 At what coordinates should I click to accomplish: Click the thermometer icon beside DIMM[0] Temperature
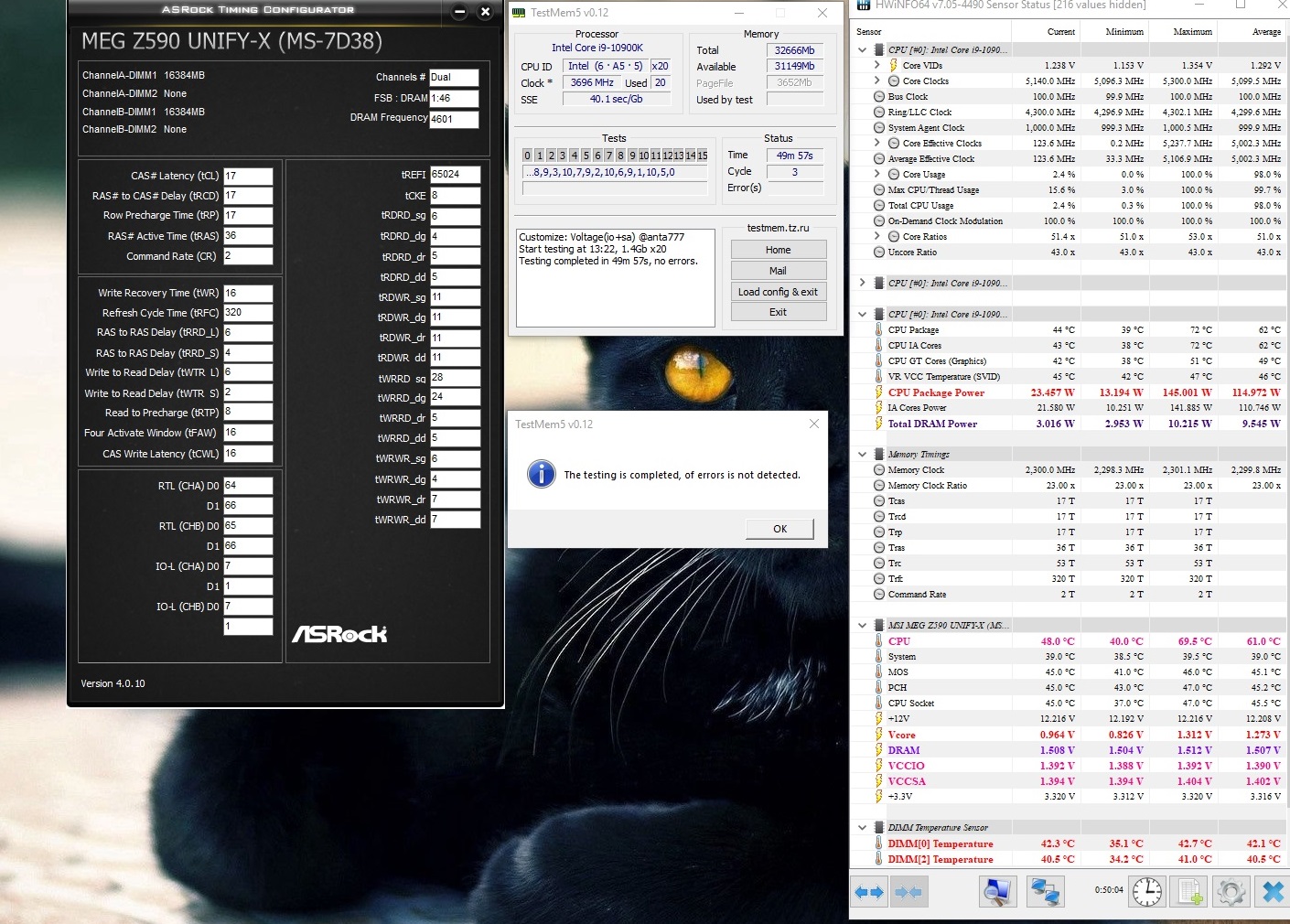tap(879, 843)
